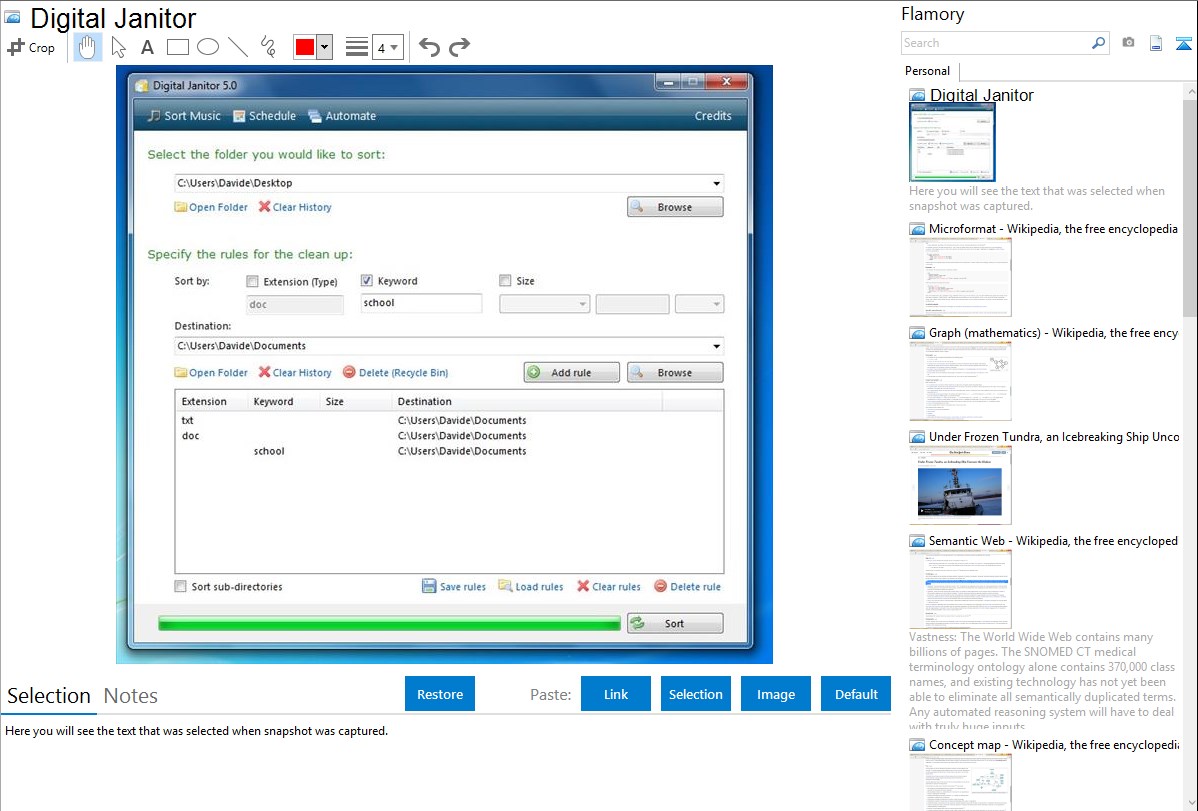Open the color picker dropdown arrow
The image size is (1198, 811).
coord(324,47)
